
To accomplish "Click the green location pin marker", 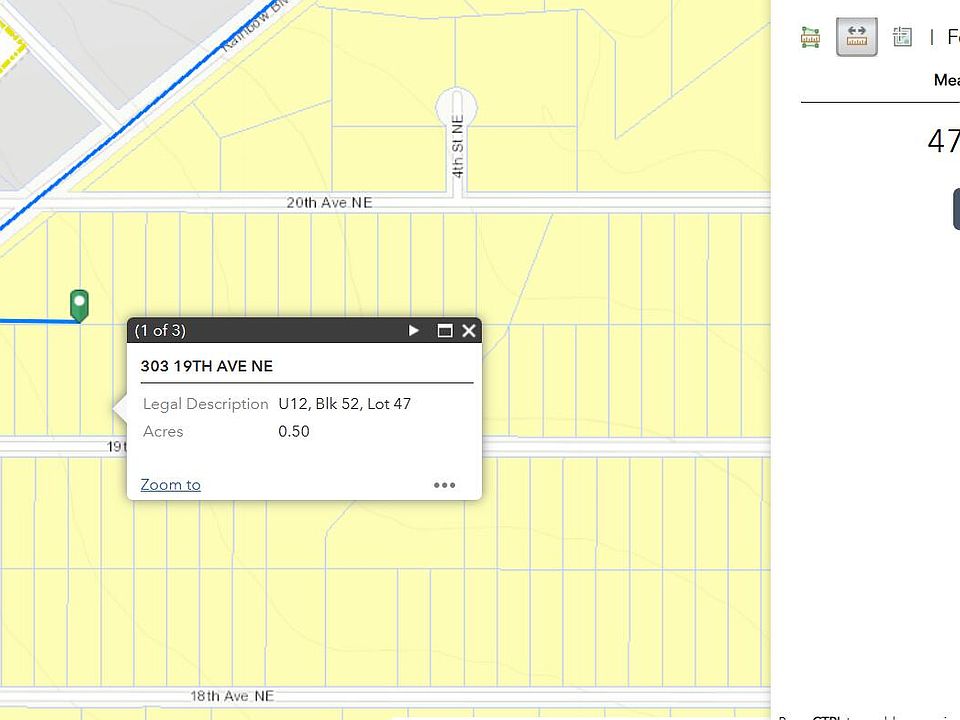I will click(79, 305).
